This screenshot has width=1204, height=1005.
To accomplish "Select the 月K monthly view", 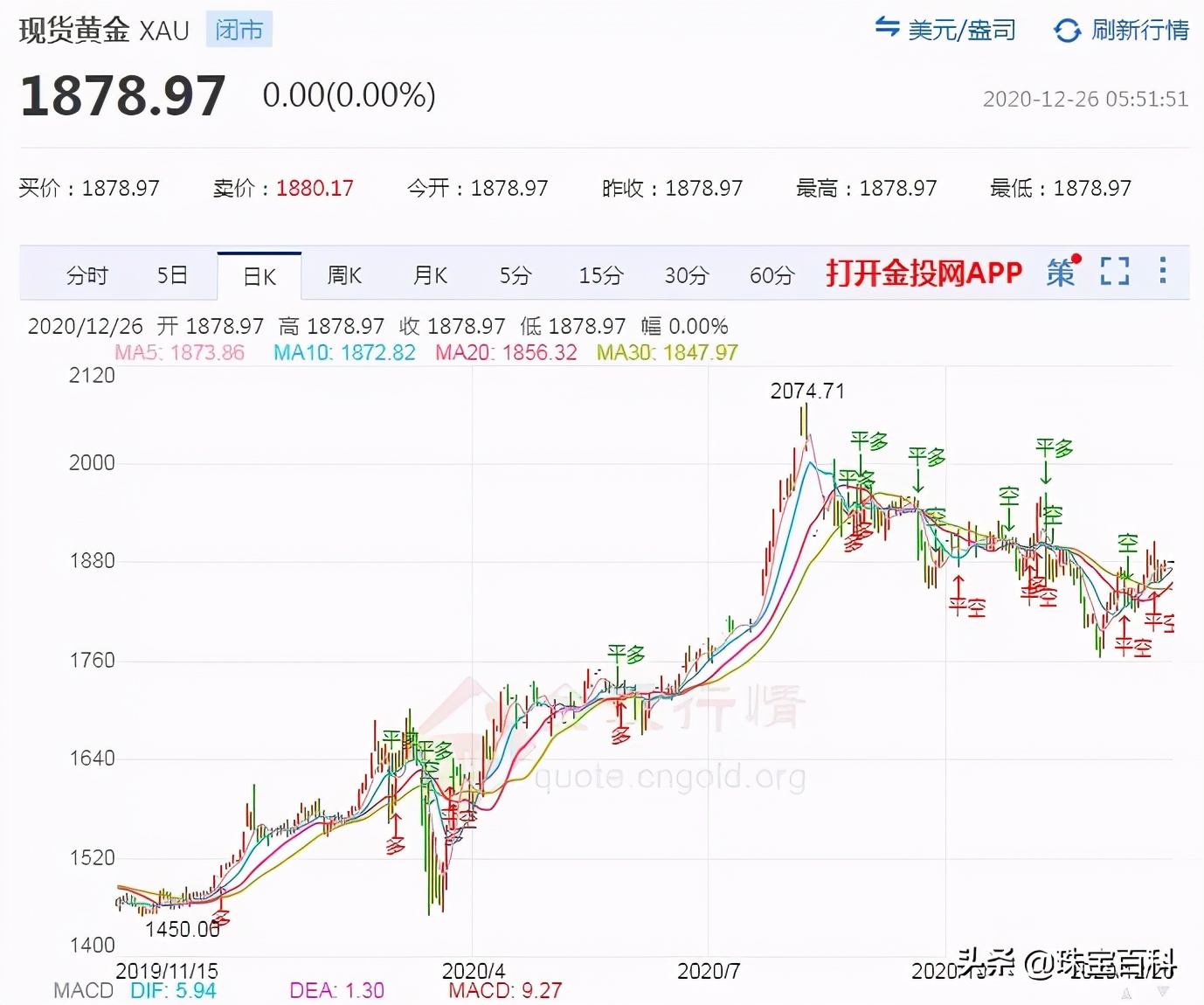I will click(x=429, y=274).
